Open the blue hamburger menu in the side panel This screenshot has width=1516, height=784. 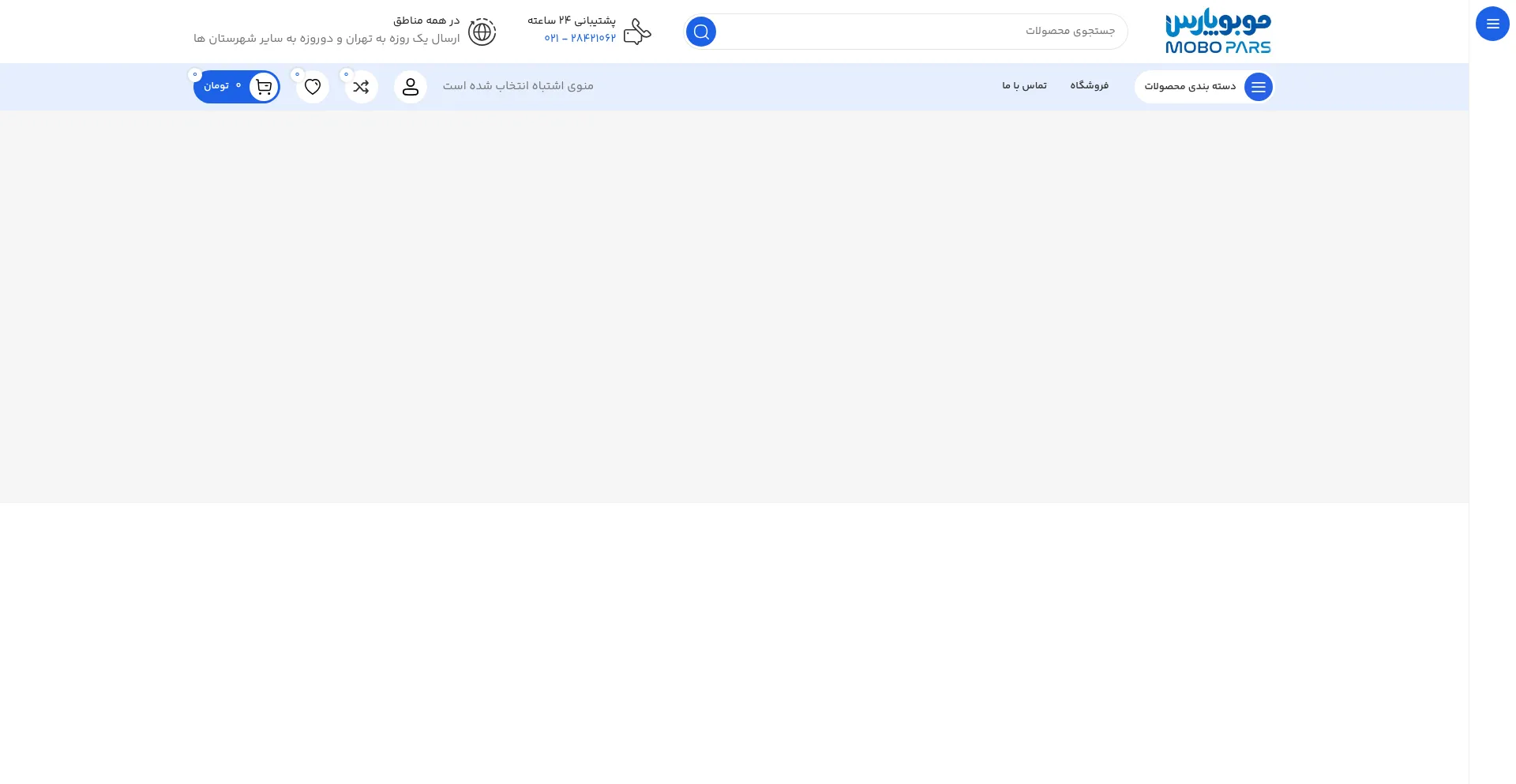1492,24
